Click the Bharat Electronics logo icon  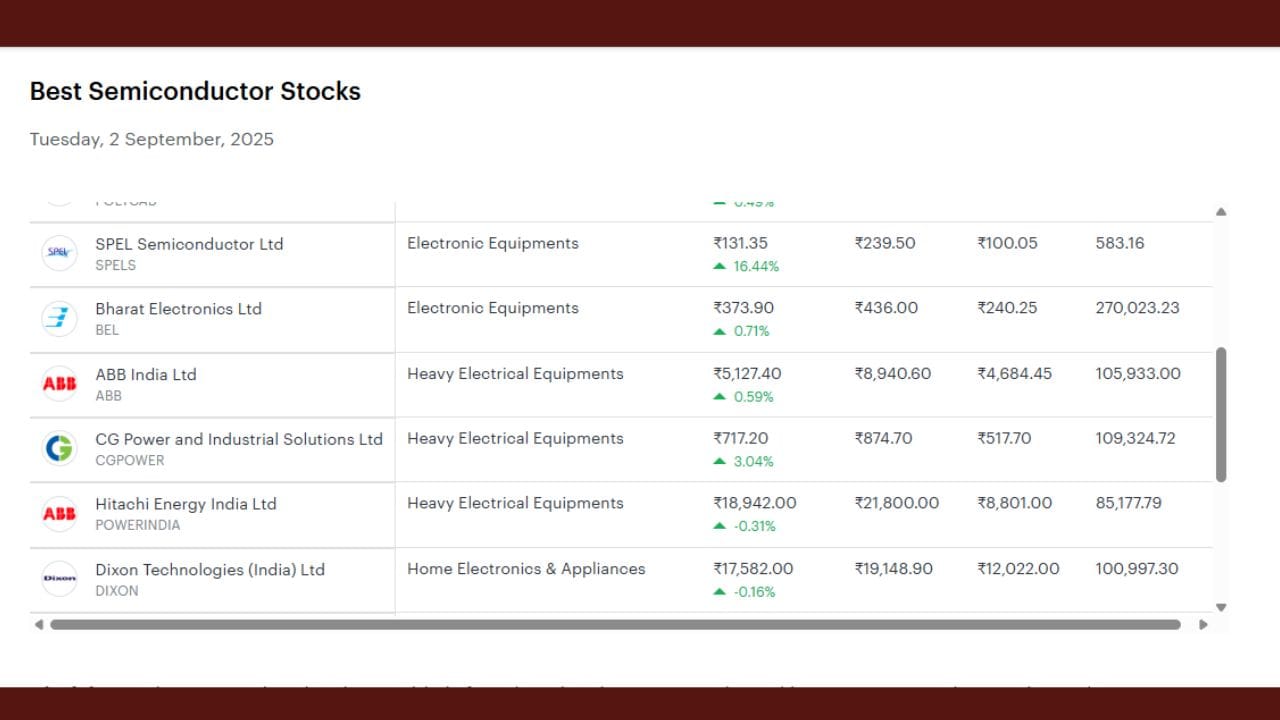click(x=60, y=319)
